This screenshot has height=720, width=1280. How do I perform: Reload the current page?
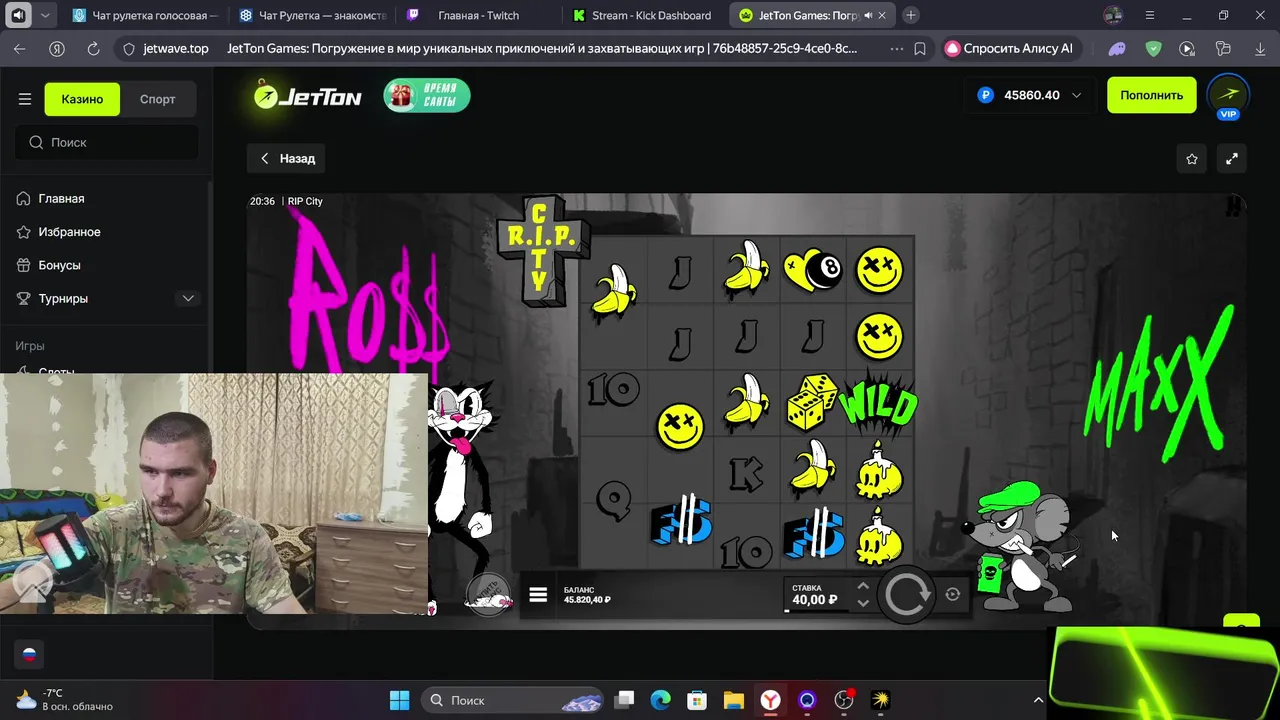point(93,48)
